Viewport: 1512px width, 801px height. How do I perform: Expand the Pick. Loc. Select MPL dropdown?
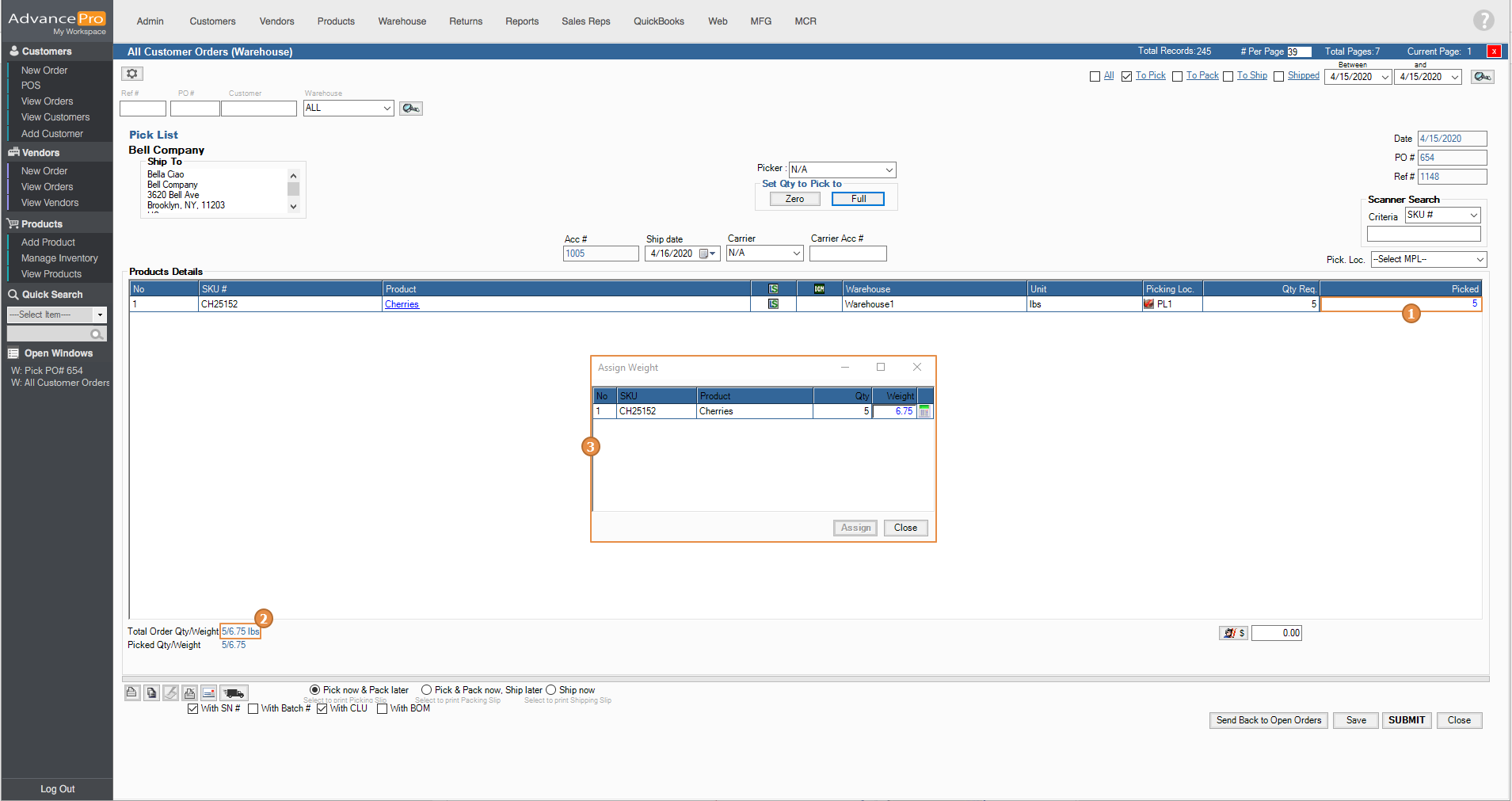point(1479,260)
